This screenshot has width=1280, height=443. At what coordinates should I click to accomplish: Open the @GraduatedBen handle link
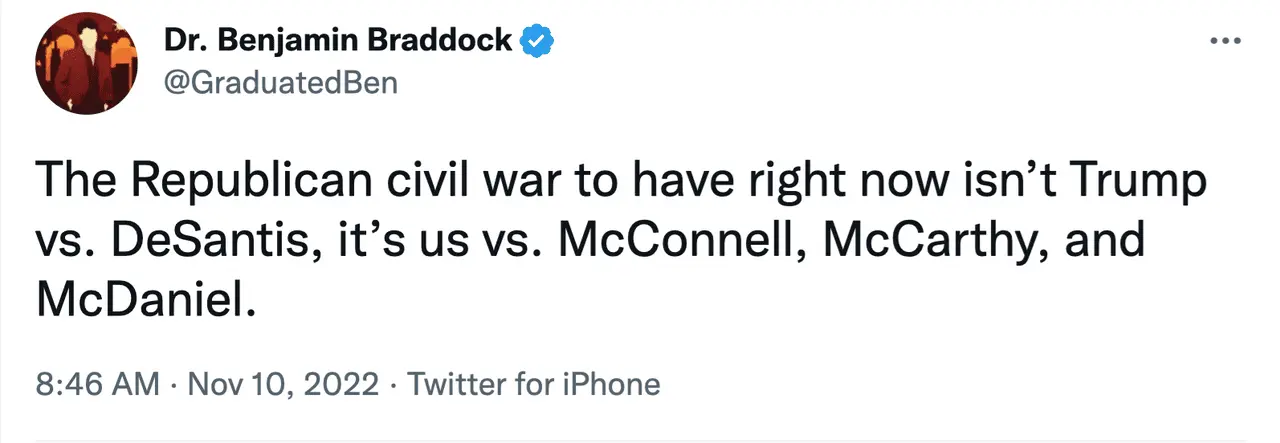click(x=279, y=82)
